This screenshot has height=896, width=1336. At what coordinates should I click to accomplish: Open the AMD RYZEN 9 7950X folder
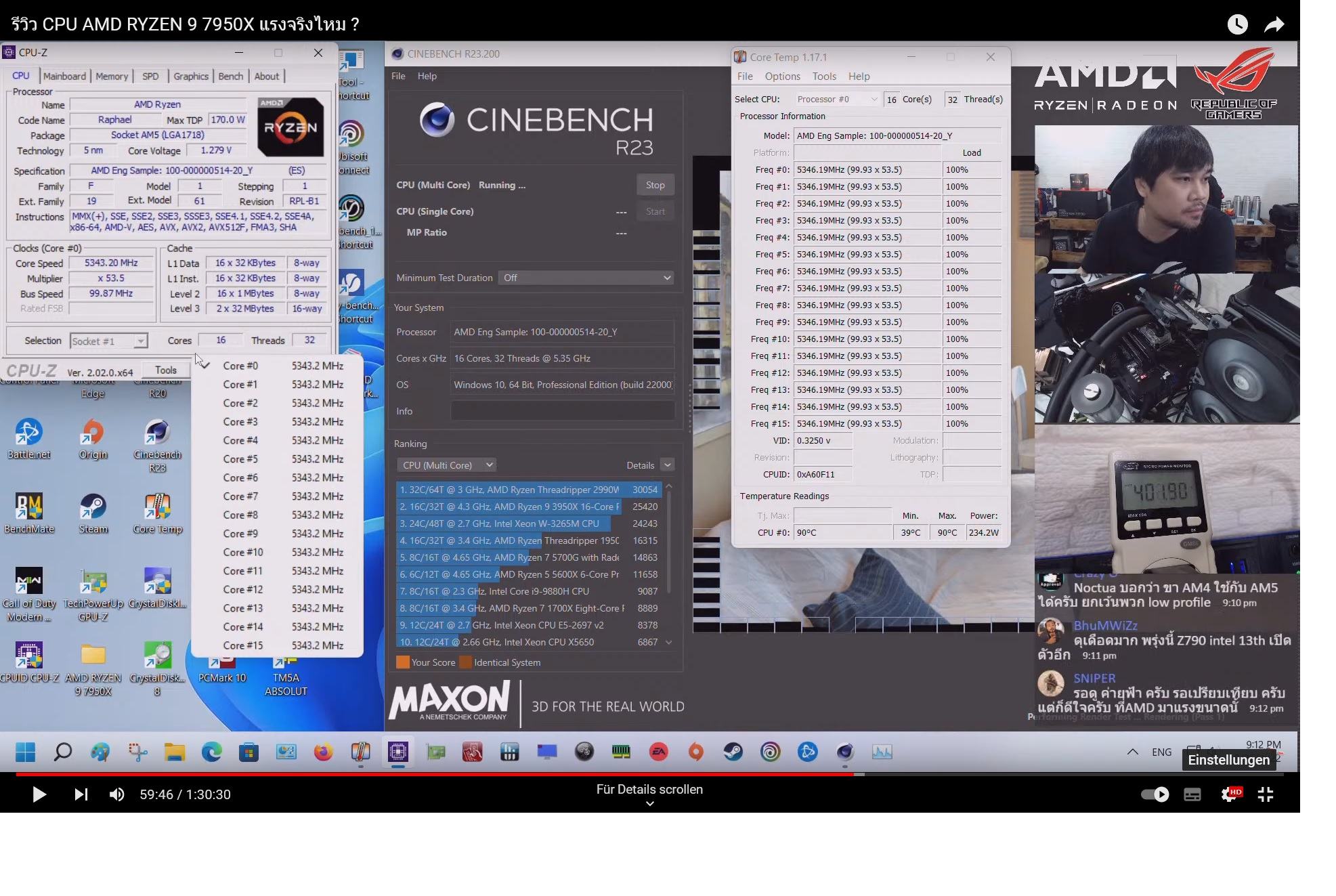click(93, 668)
